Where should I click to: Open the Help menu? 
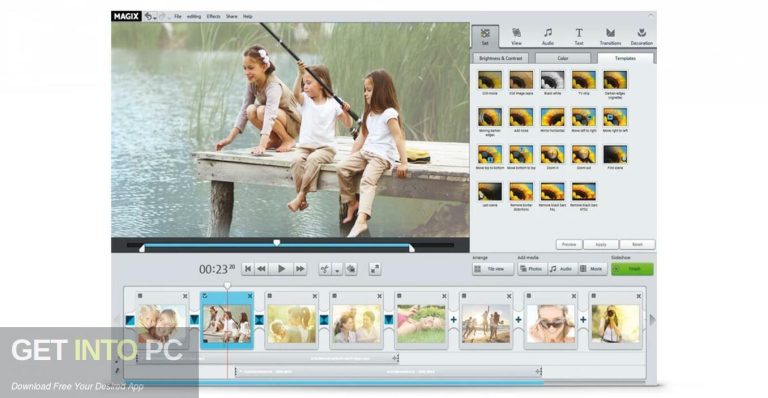point(248,17)
